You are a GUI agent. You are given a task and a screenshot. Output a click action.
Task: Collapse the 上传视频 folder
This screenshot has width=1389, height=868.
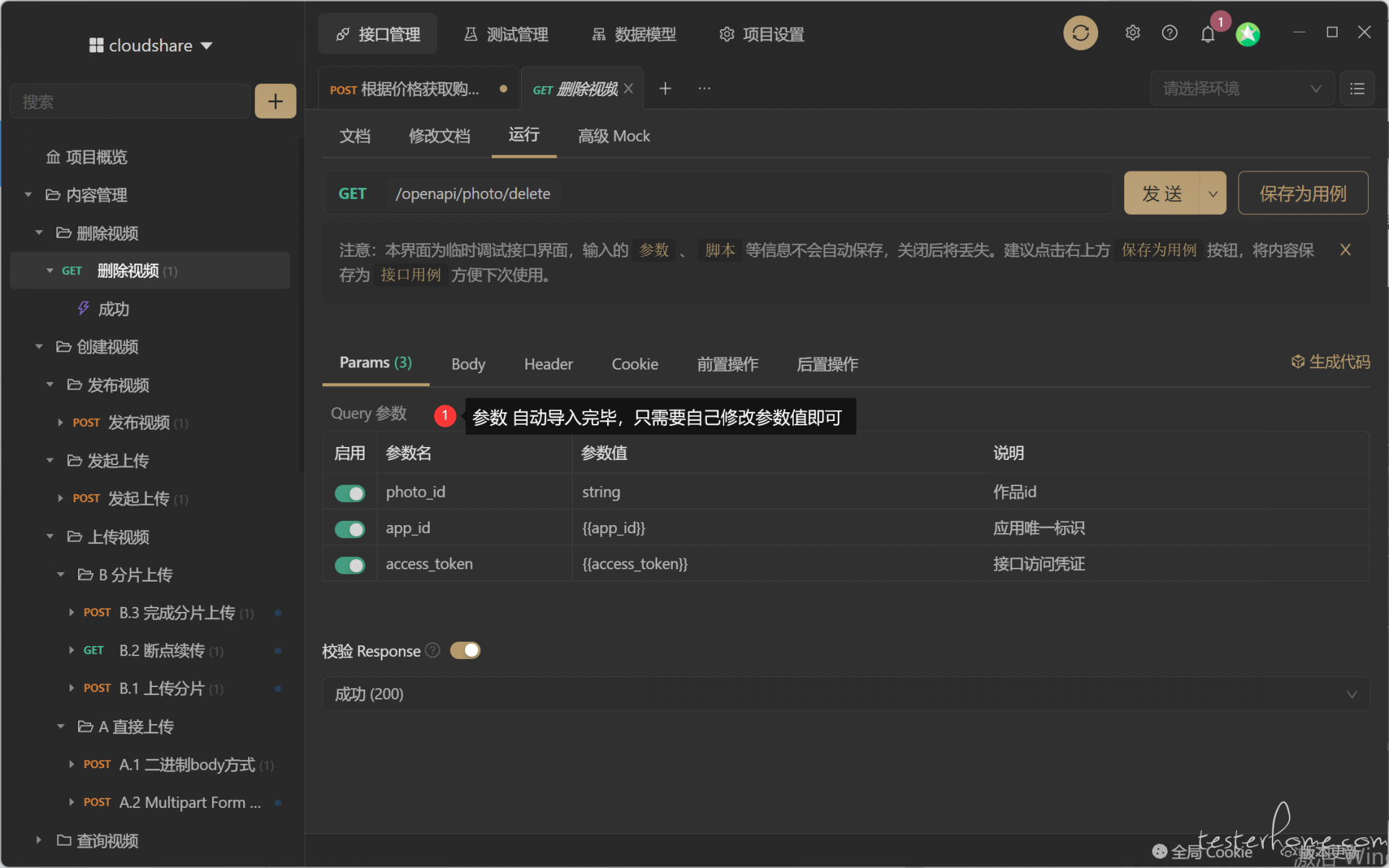click(50, 536)
